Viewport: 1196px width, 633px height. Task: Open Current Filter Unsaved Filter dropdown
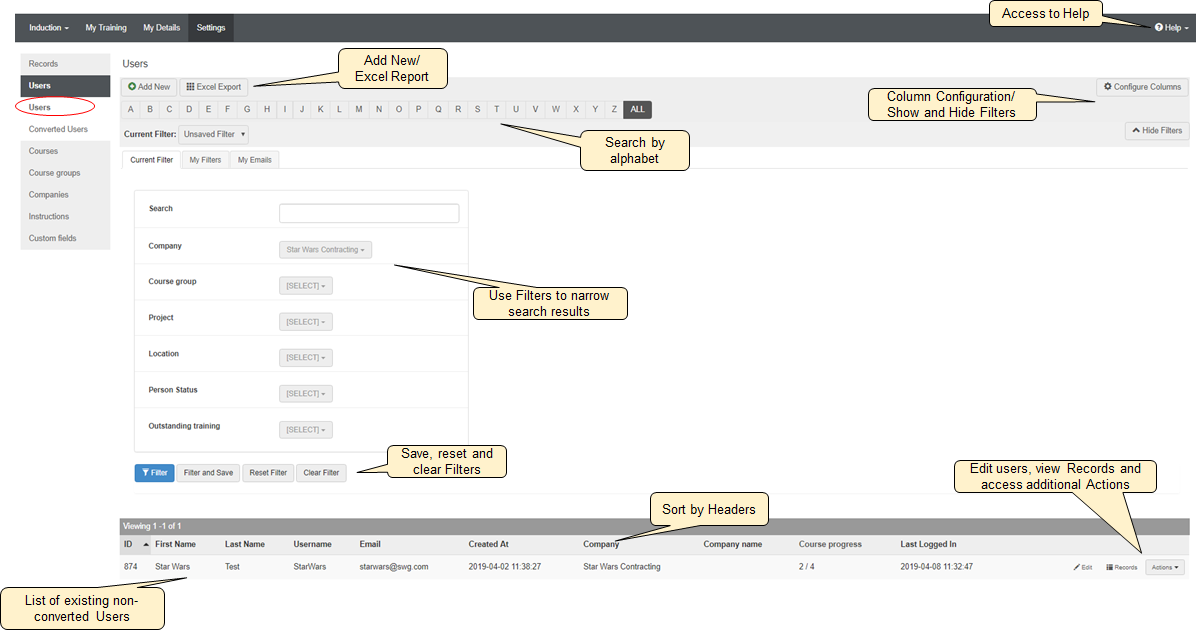coord(215,134)
